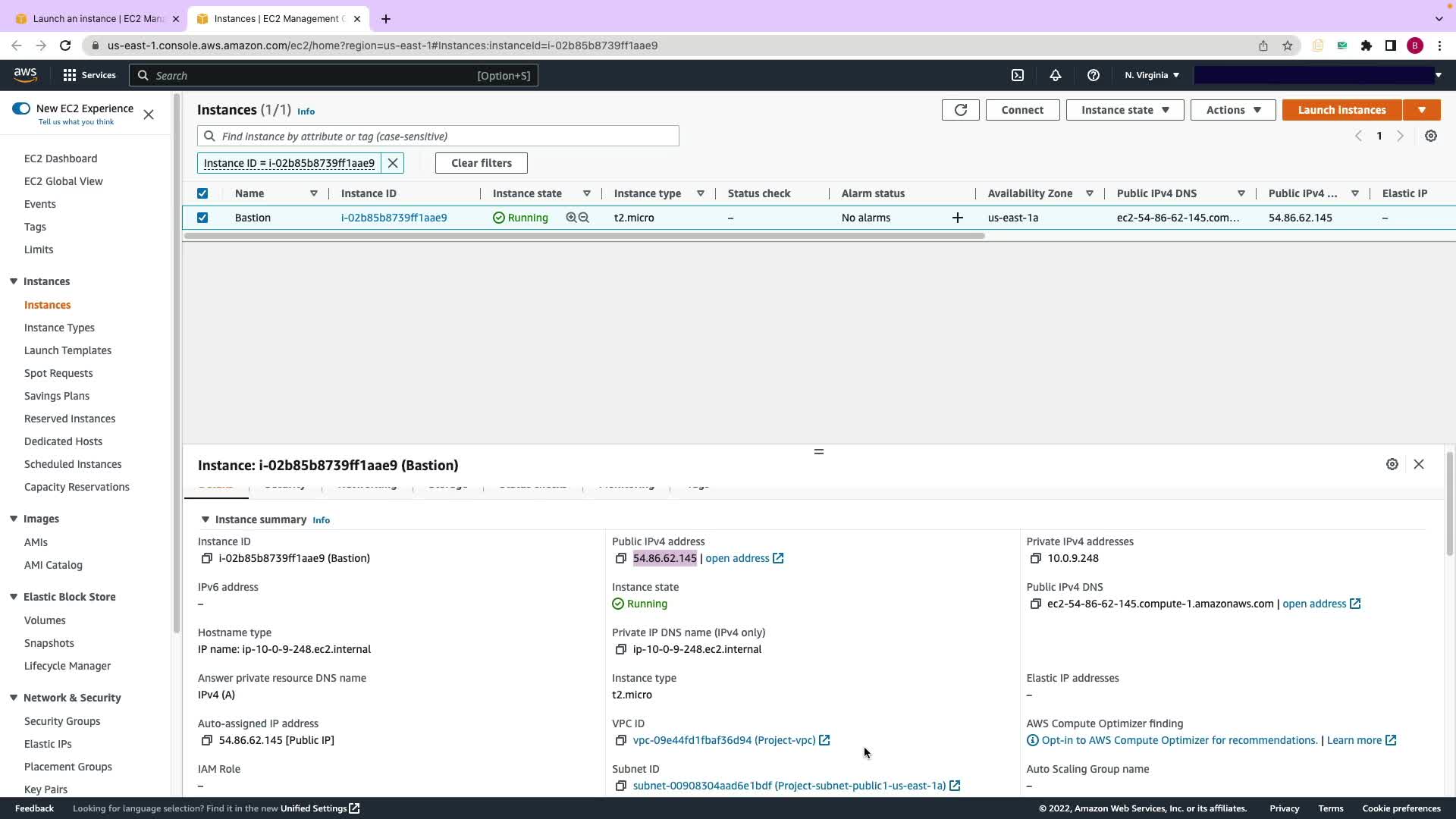Uncheck the Bastion instance row checkbox

click(202, 218)
